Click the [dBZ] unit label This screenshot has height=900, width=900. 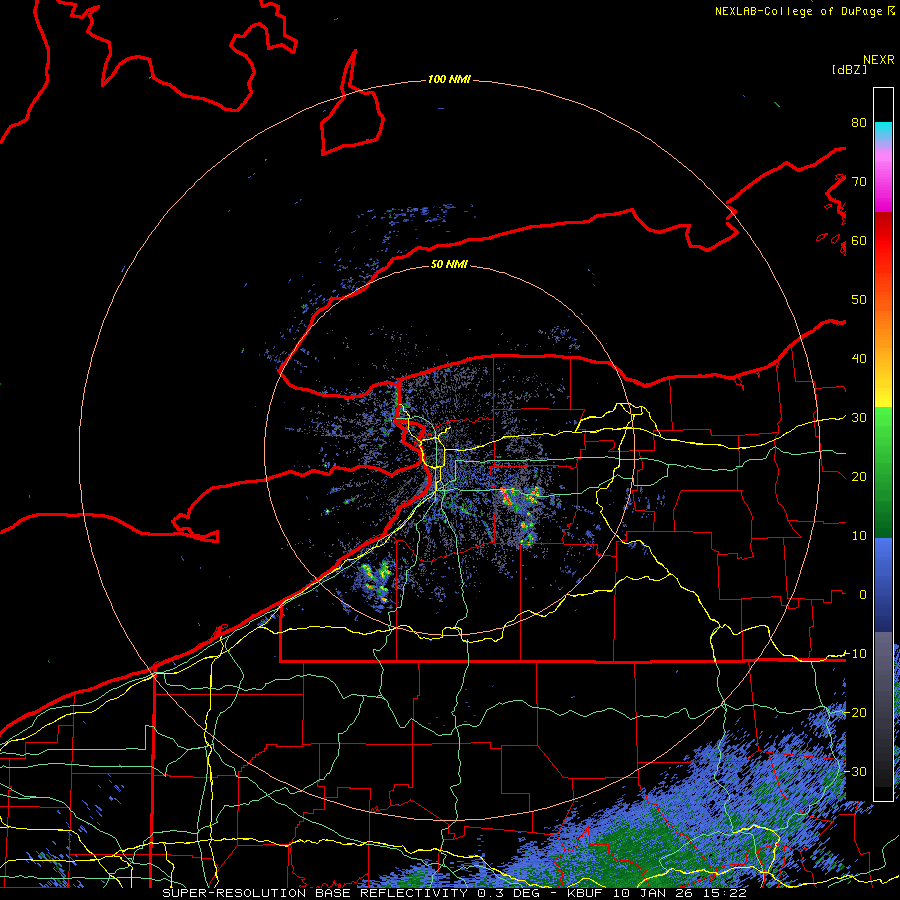[x=849, y=69]
